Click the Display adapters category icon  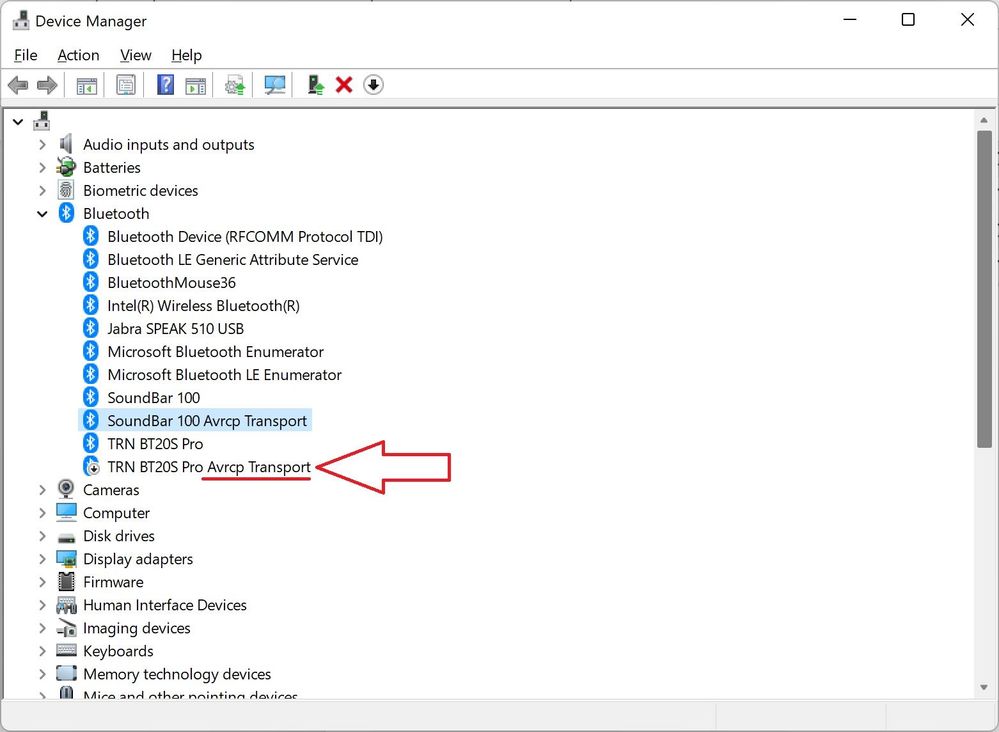tap(66, 559)
